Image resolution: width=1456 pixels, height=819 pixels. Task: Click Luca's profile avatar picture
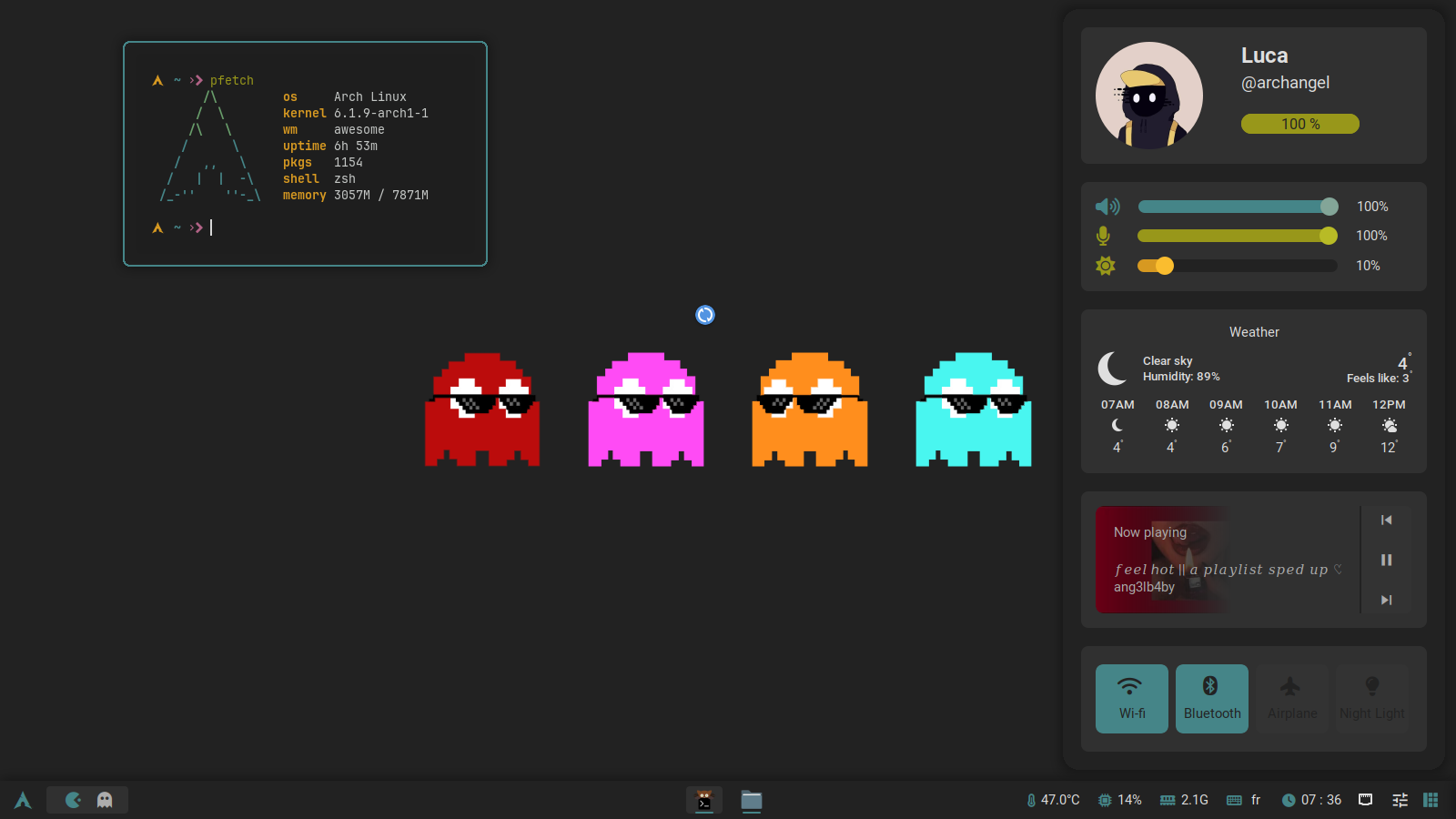(1149, 96)
